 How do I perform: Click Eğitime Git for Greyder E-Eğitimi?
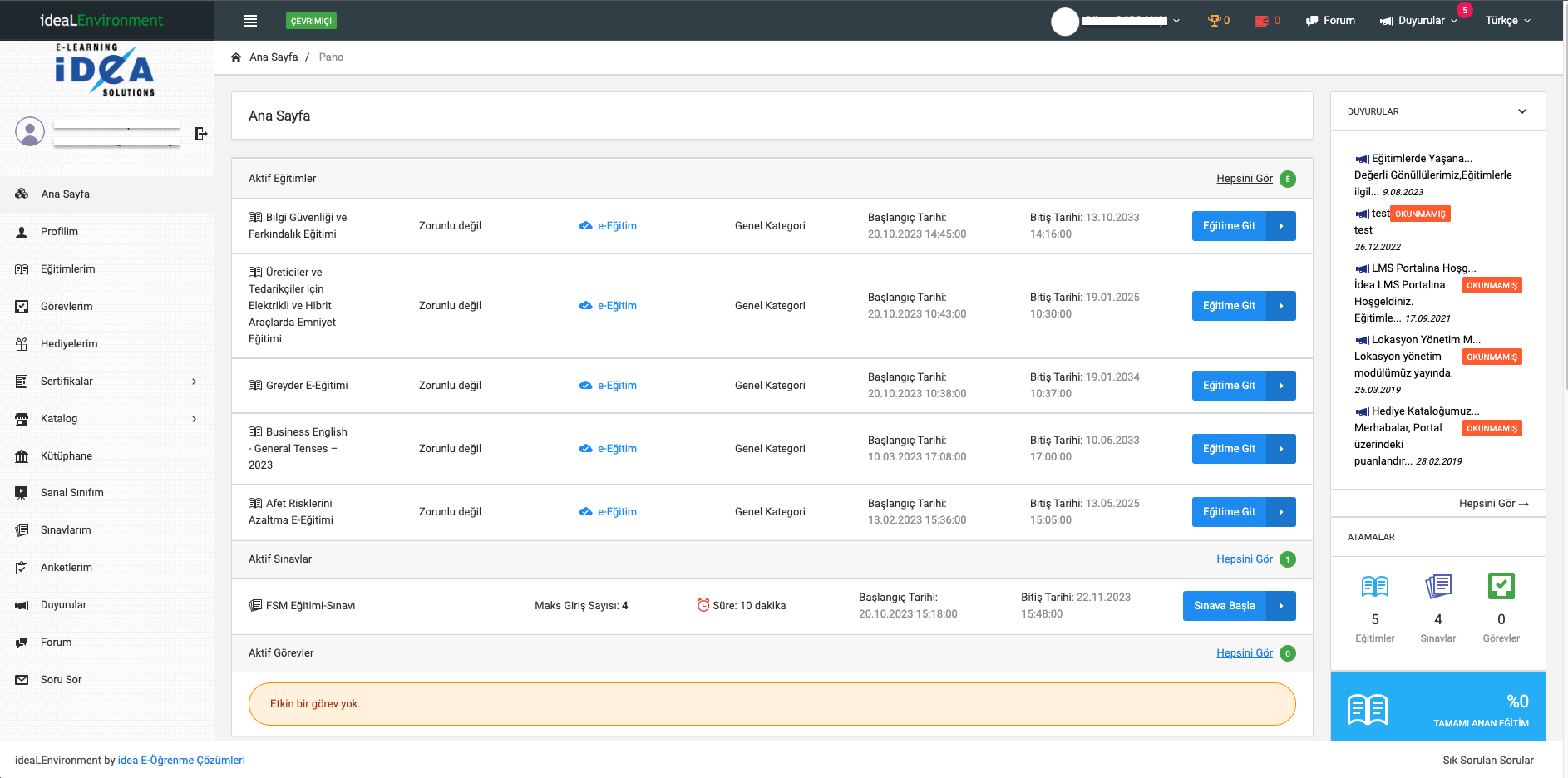1243,386
